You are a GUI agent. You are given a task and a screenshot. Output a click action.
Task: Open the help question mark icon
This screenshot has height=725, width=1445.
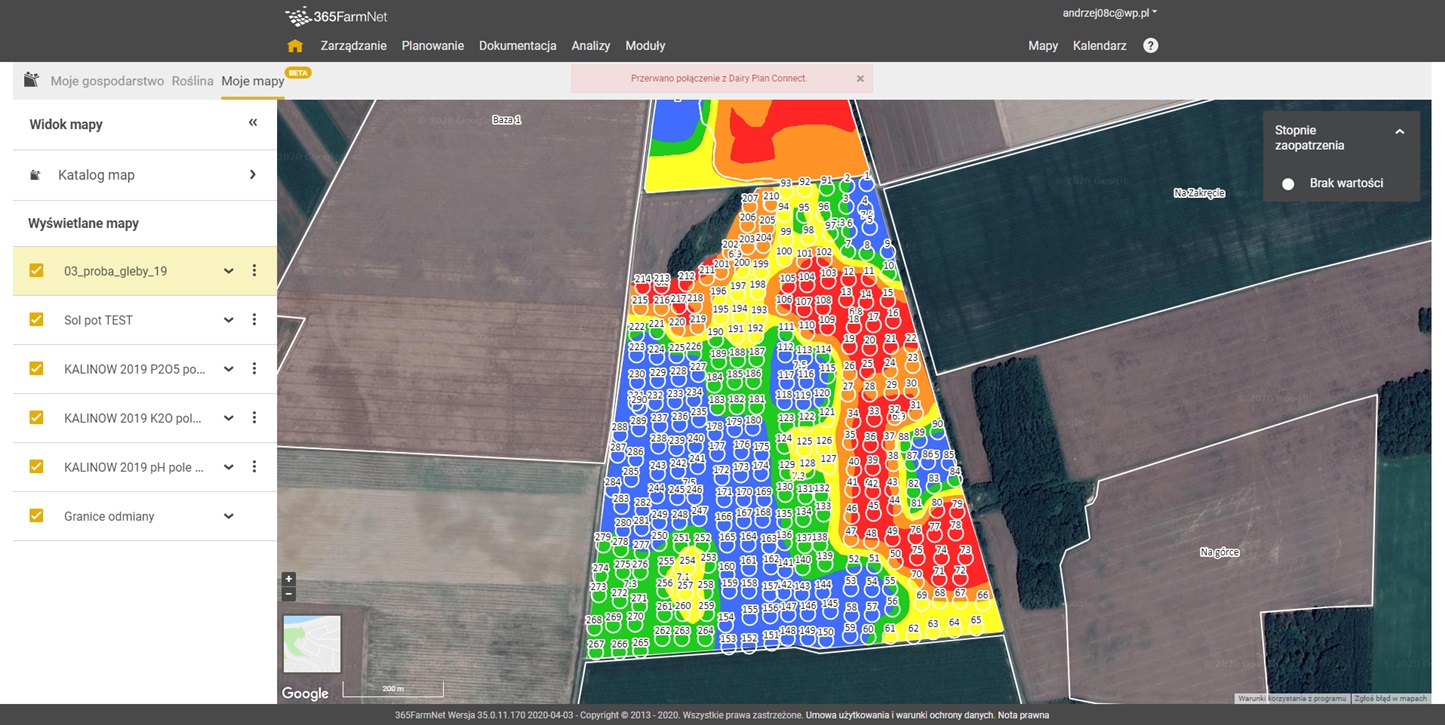1150,46
